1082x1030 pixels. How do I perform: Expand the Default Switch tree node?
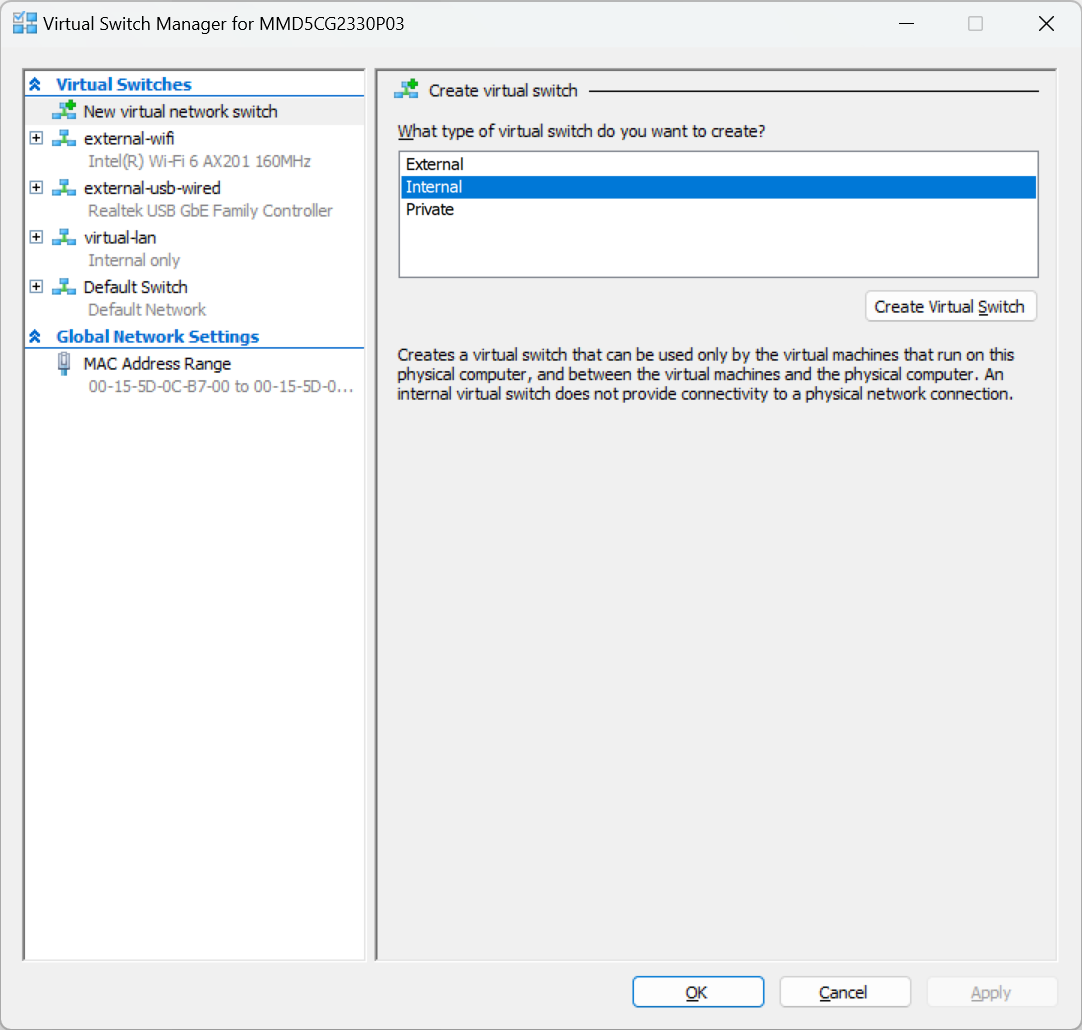tap(37, 287)
